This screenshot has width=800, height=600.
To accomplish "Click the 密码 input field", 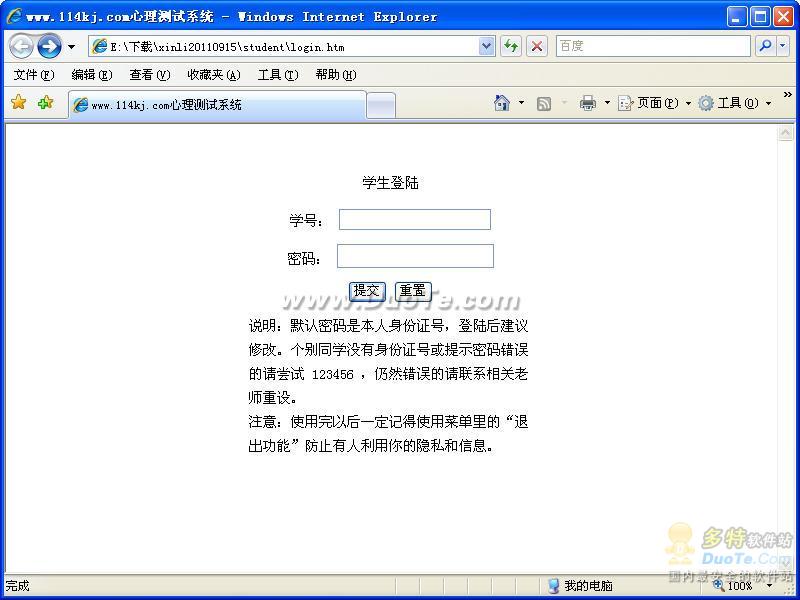I will [415, 256].
